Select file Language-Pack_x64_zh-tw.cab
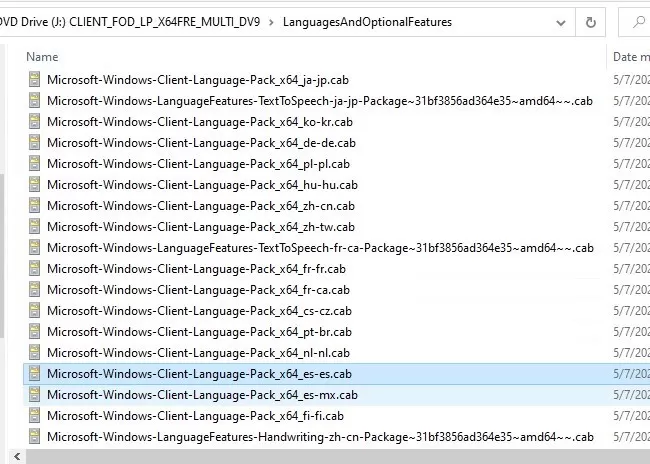The width and height of the screenshot is (650, 464). [201, 227]
